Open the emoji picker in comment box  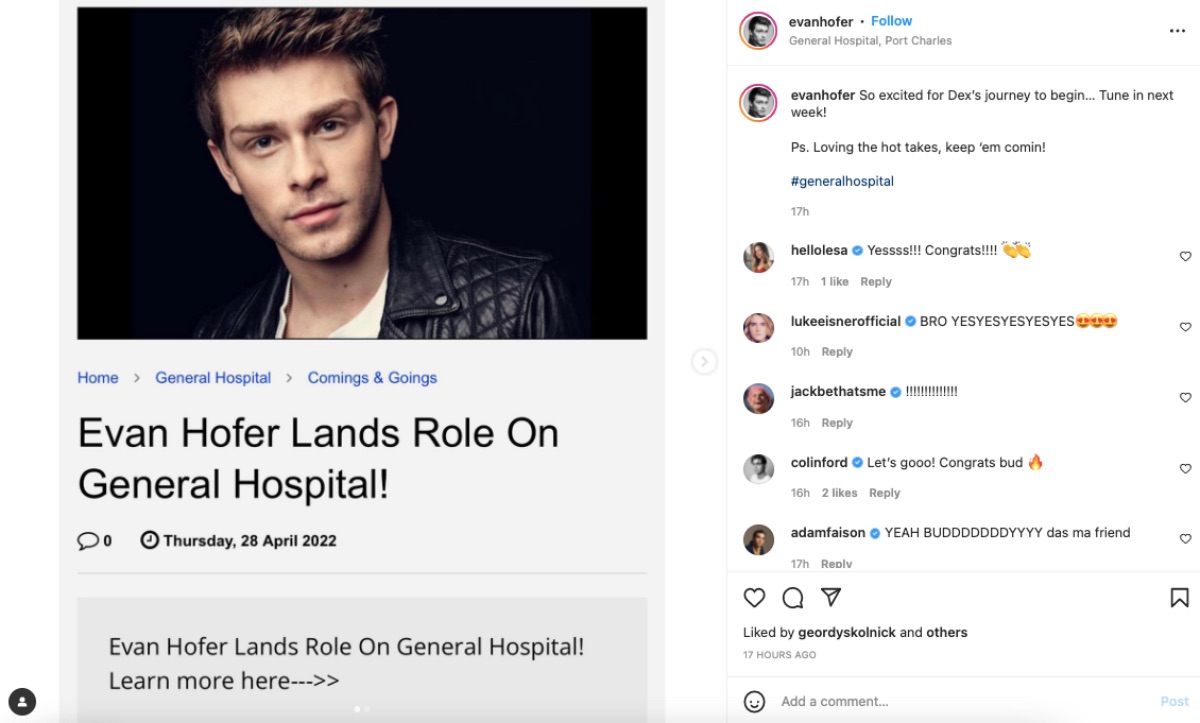tap(754, 701)
